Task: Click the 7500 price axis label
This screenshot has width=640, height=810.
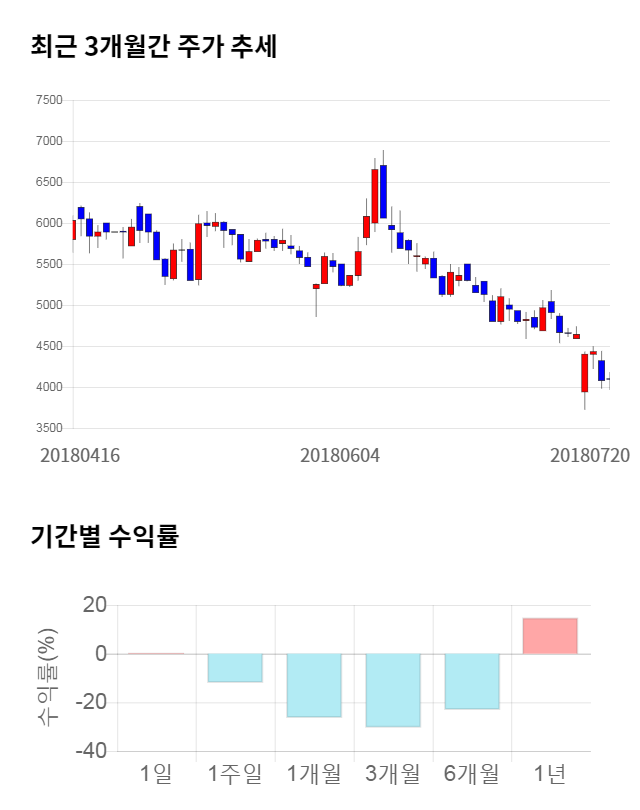Action: coord(48,100)
